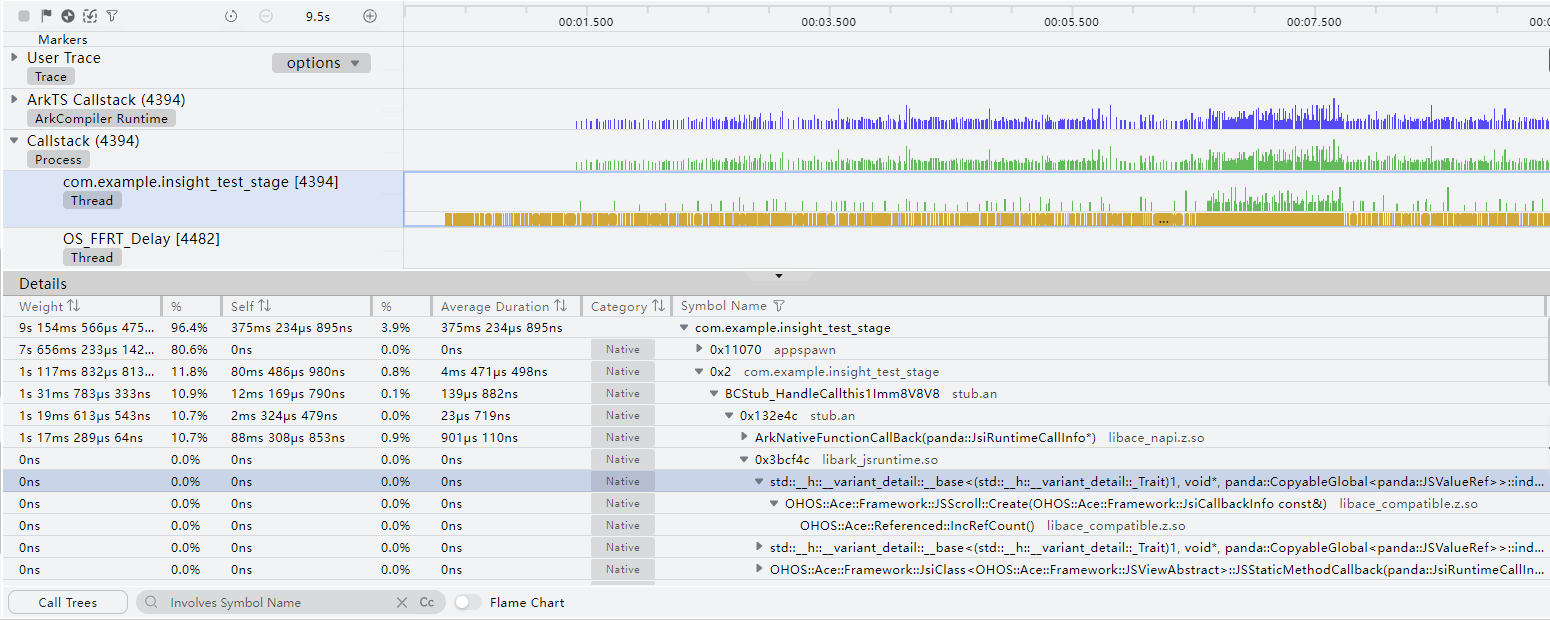Toggle the Flame Chart switch

[467, 603]
